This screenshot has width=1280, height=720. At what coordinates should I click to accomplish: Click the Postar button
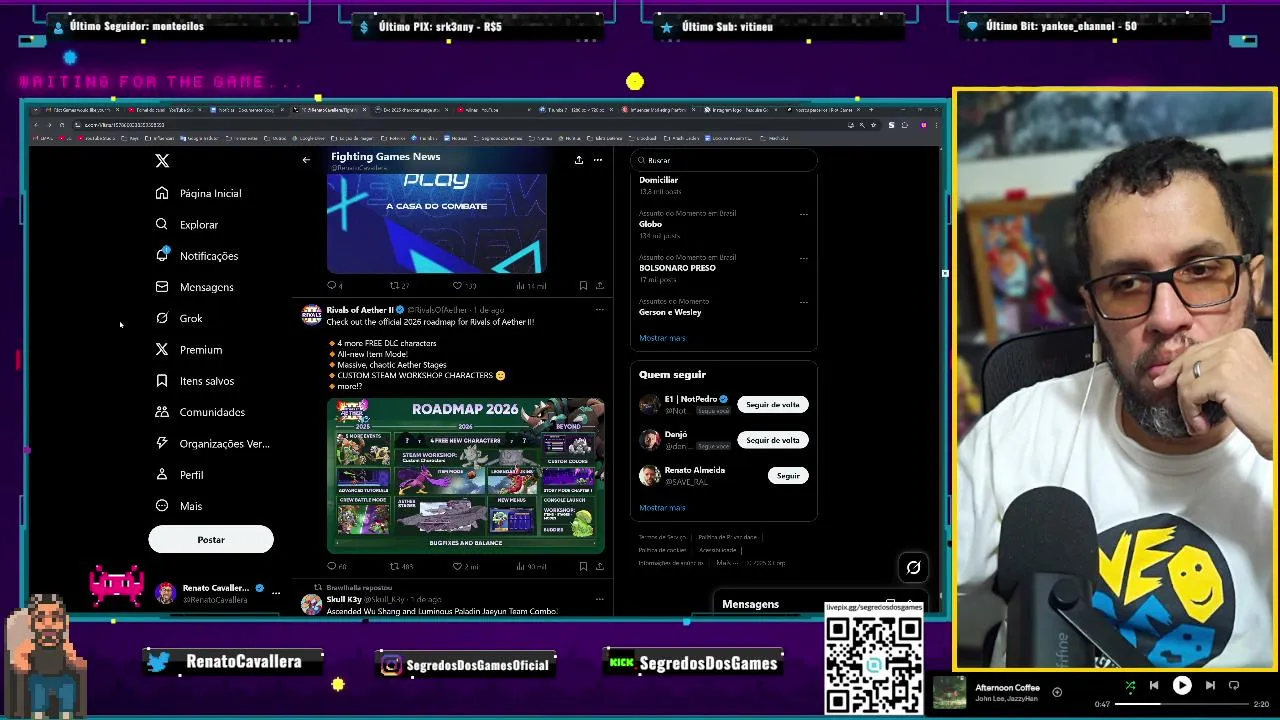click(211, 539)
